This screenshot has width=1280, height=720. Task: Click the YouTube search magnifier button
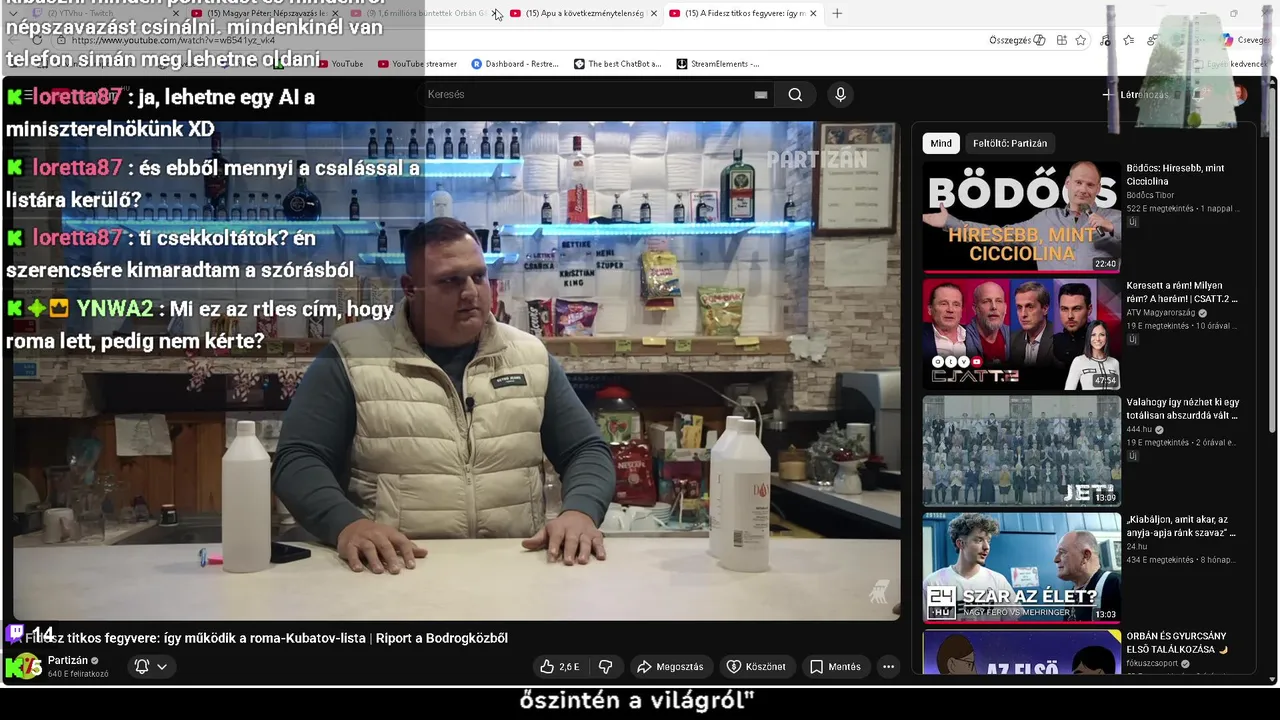(795, 94)
